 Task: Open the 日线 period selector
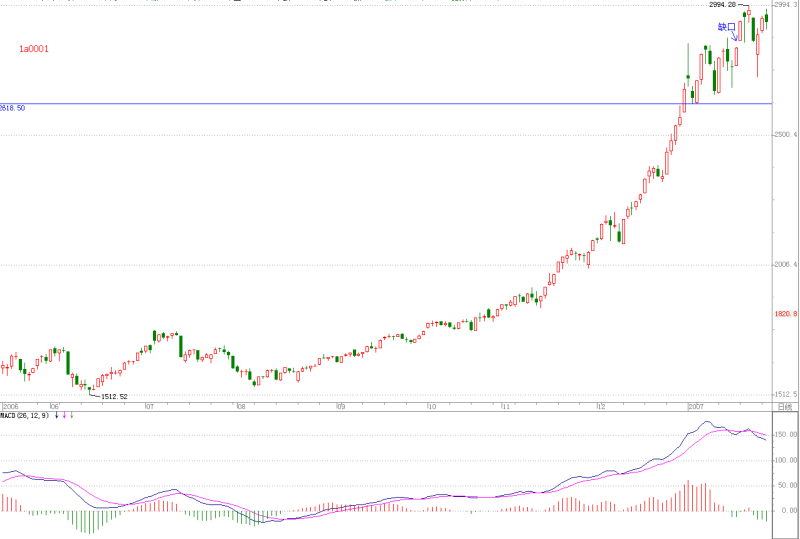pos(785,407)
